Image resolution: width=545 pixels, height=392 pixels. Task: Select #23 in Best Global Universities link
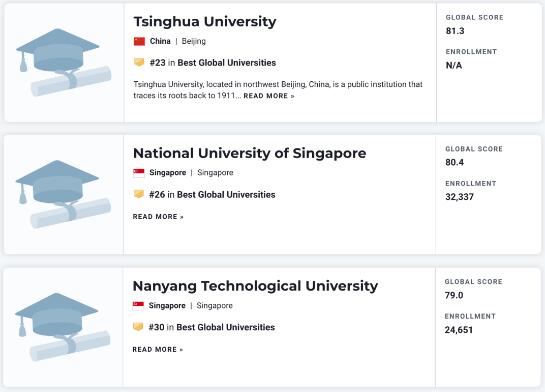click(213, 63)
